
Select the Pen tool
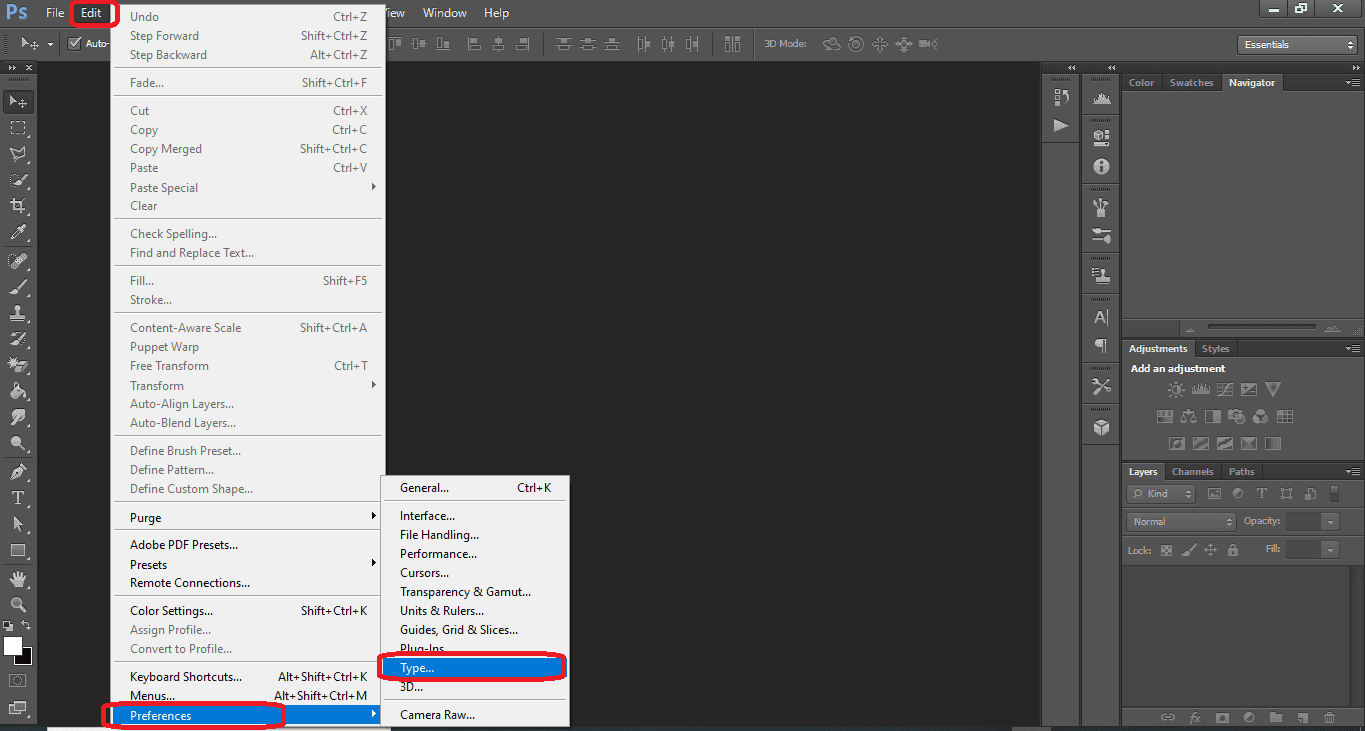click(18, 471)
